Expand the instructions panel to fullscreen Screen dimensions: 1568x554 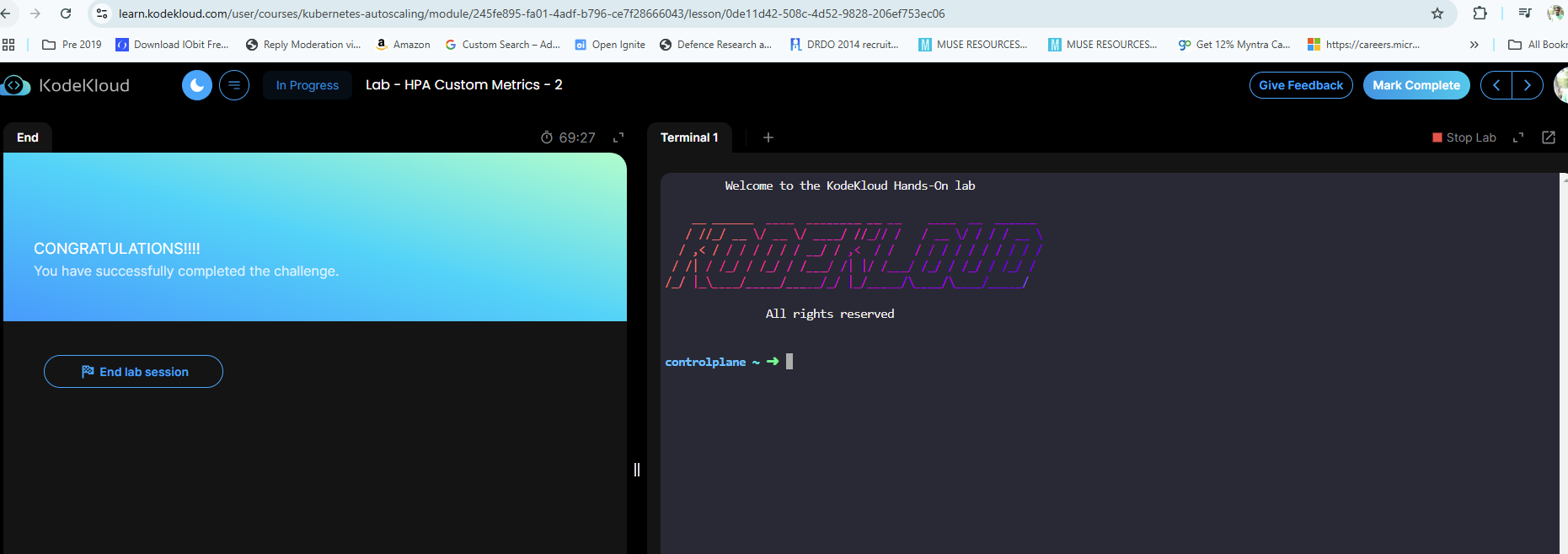point(618,137)
